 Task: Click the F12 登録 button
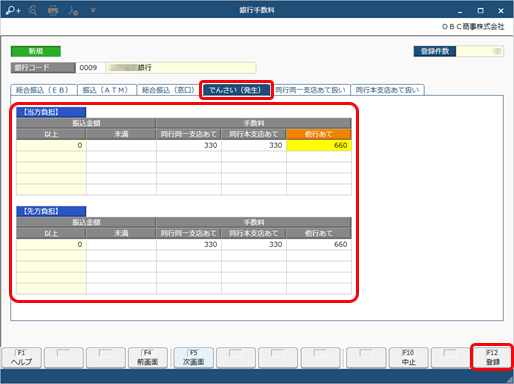click(493, 358)
